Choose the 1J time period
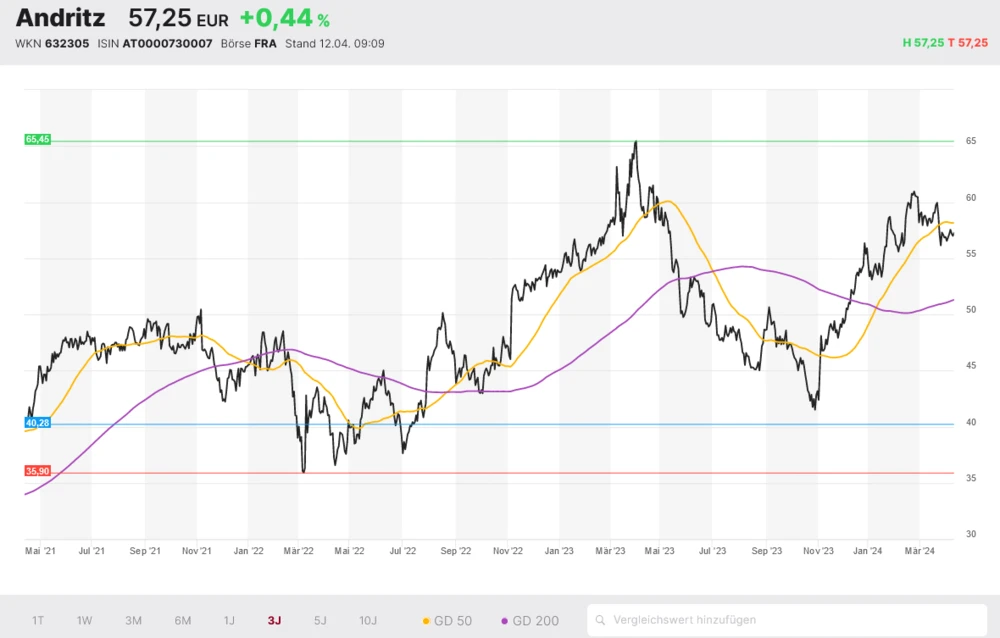This screenshot has width=1000, height=638. coord(229,620)
